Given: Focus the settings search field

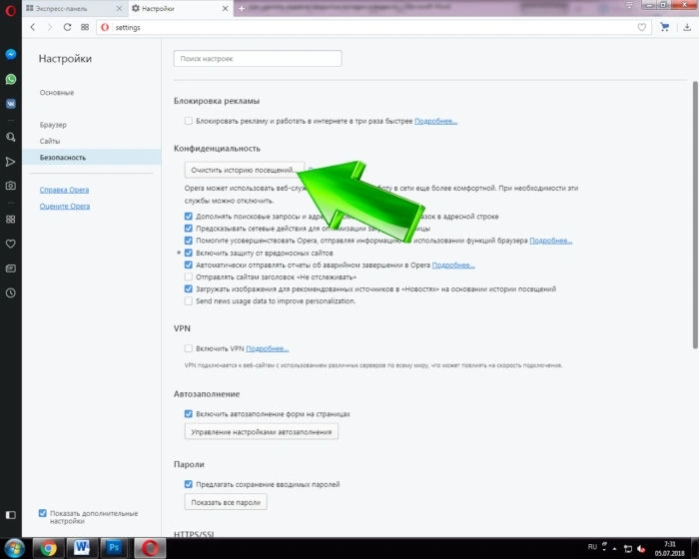Looking at the screenshot, I should [258, 58].
